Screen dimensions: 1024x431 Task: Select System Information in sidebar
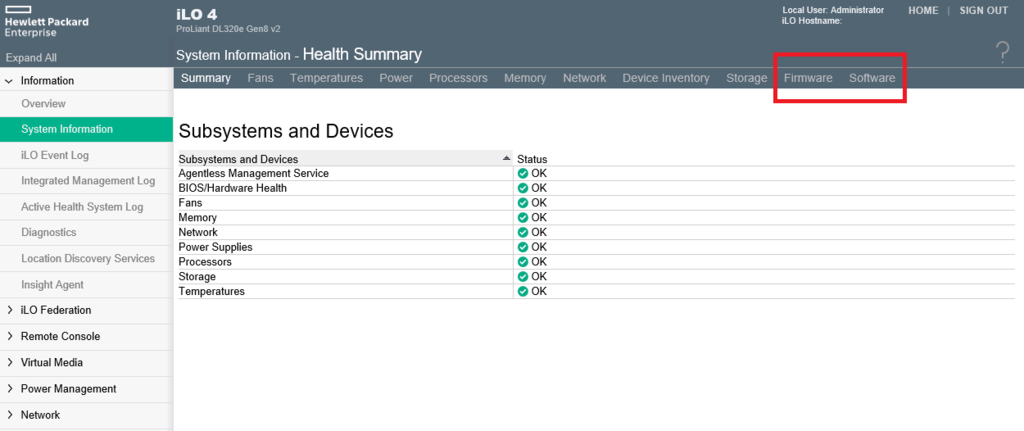pos(86,129)
